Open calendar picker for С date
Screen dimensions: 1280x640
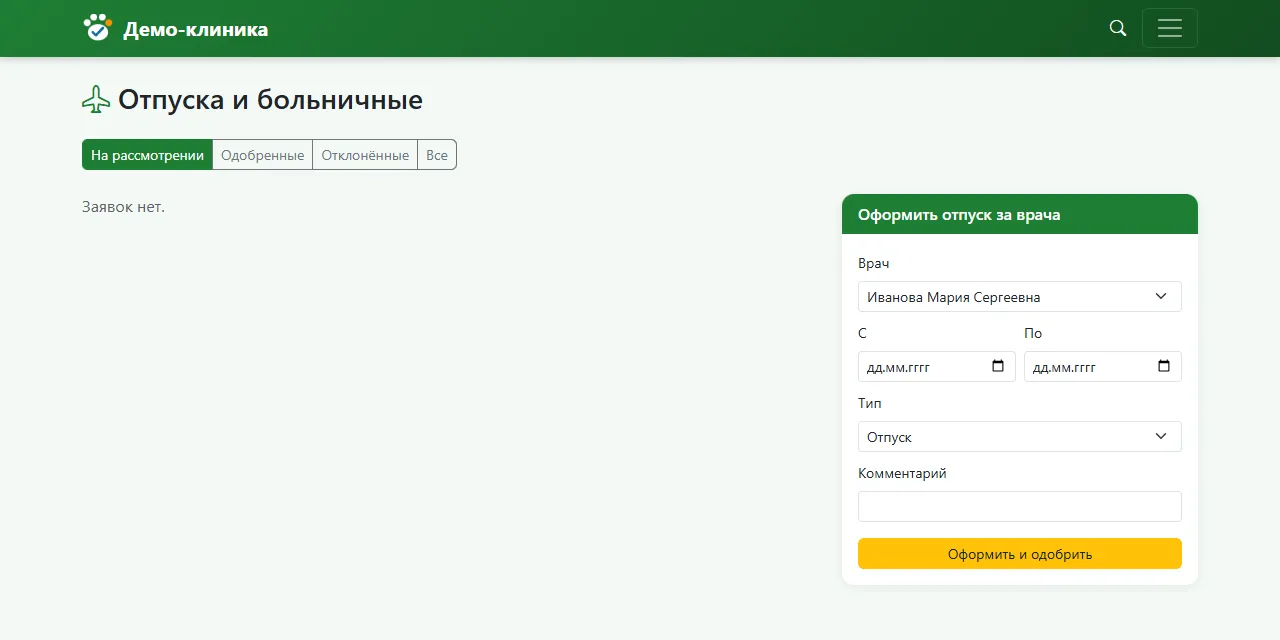tap(998, 366)
